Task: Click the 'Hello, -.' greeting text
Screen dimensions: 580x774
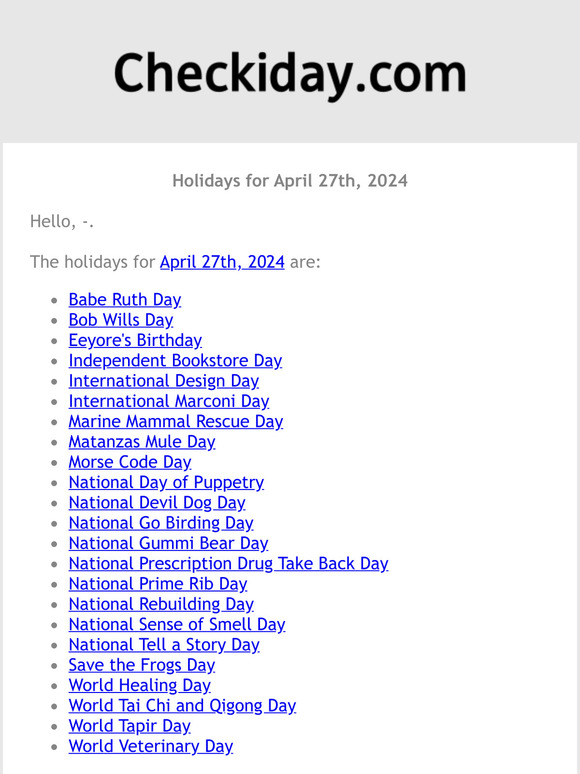Action: pos(62,221)
